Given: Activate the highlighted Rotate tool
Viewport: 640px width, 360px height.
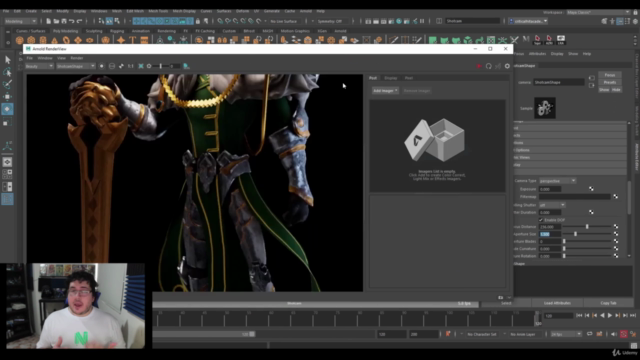Looking at the screenshot, I should [7, 109].
